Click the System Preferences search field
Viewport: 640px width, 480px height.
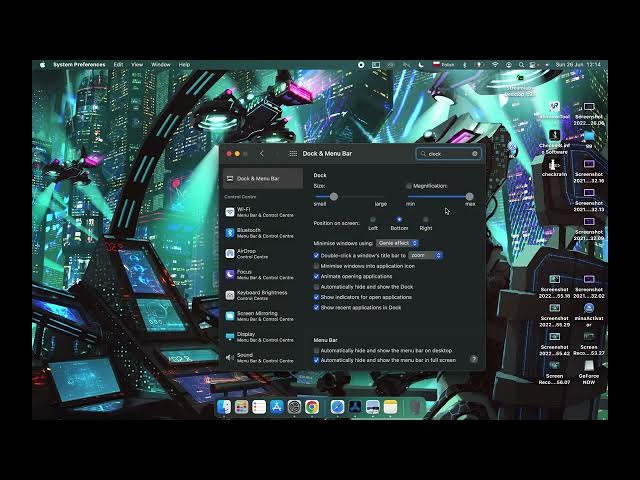click(448, 154)
